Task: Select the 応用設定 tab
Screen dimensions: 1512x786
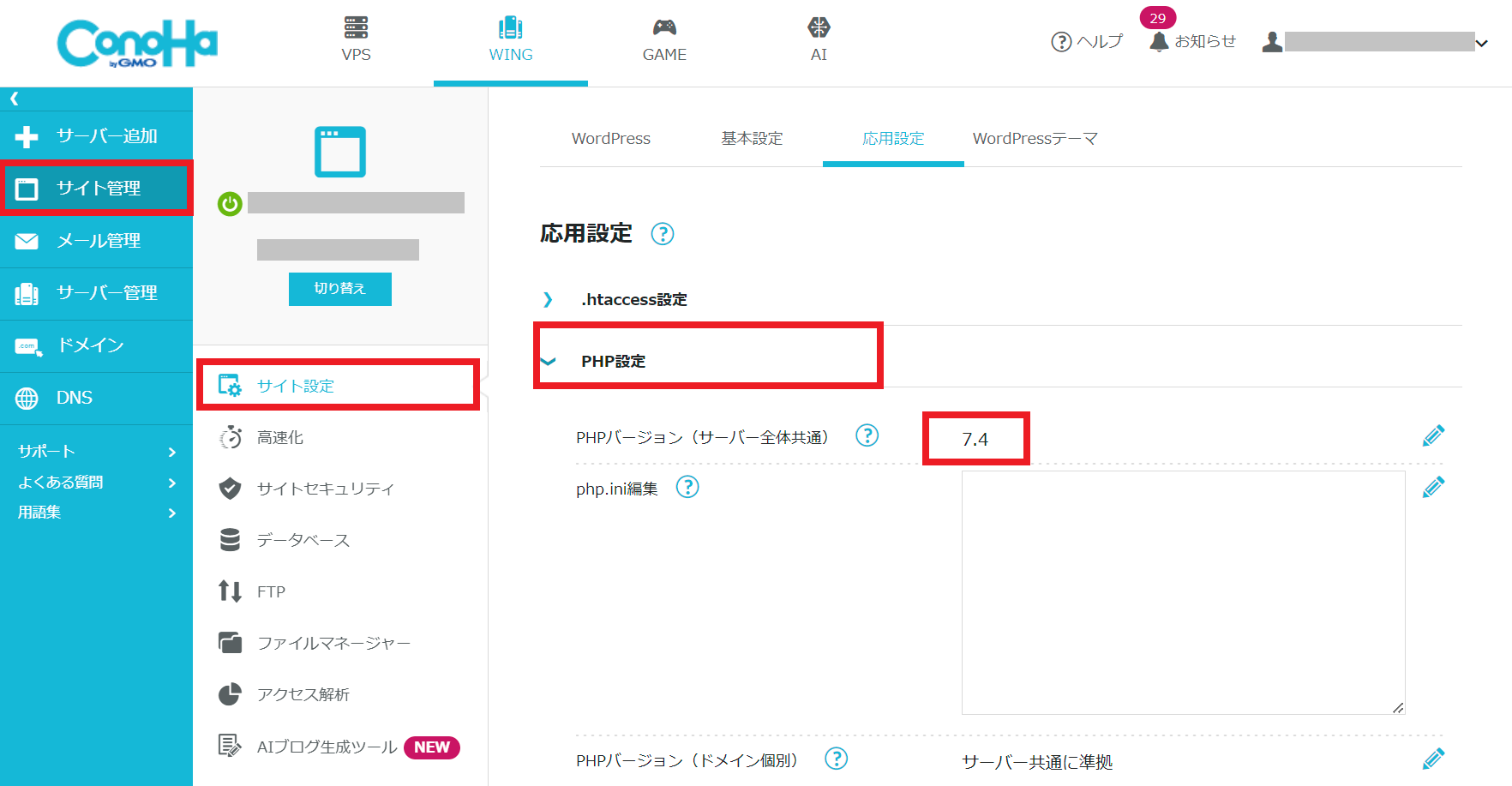Action: pos(893,139)
